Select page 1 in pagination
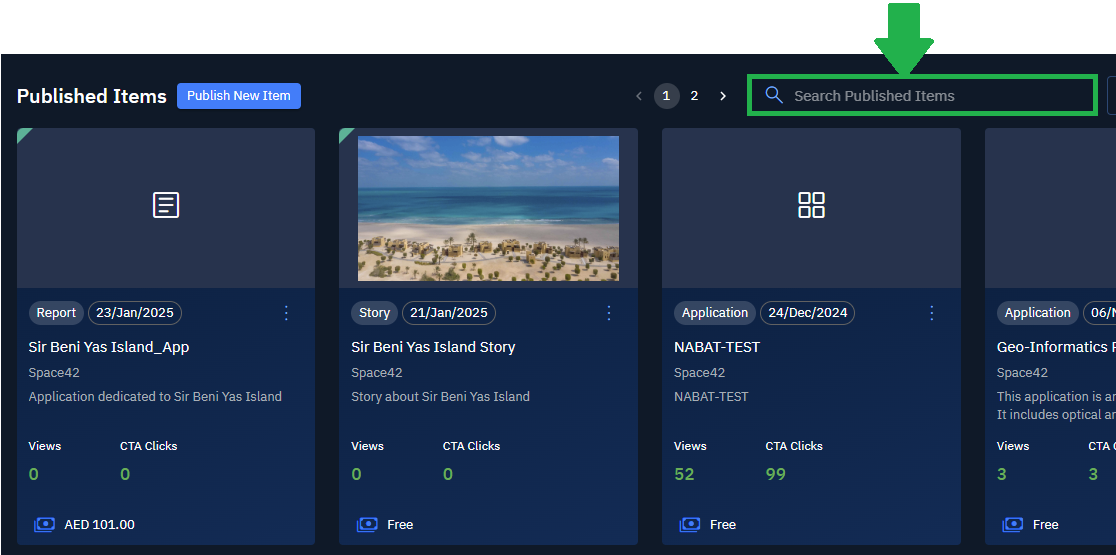The height and width of the screenshot is (555, 1116). click(x=666, y=96)
